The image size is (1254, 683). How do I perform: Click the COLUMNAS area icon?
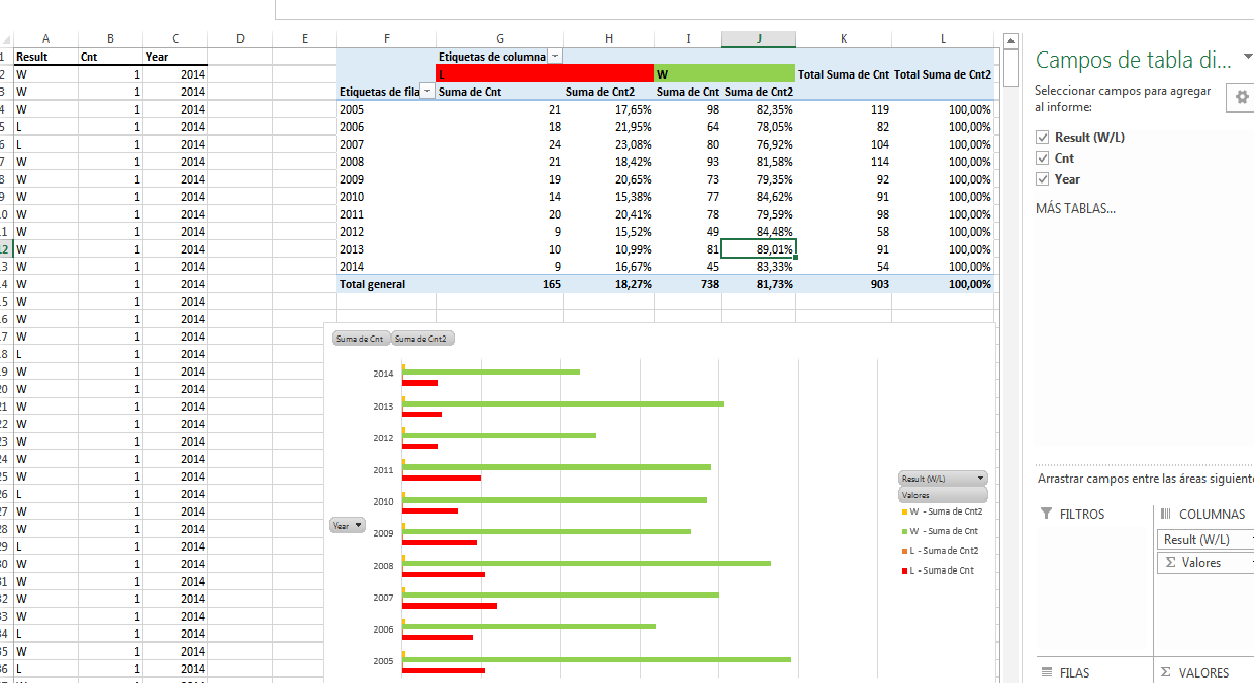click(1165, 513)
